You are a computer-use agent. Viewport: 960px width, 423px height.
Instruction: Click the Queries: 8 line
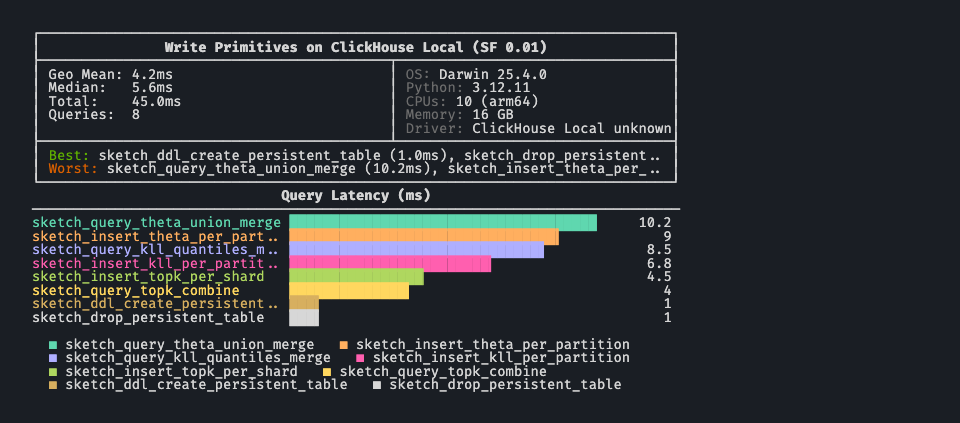(94, 114)
